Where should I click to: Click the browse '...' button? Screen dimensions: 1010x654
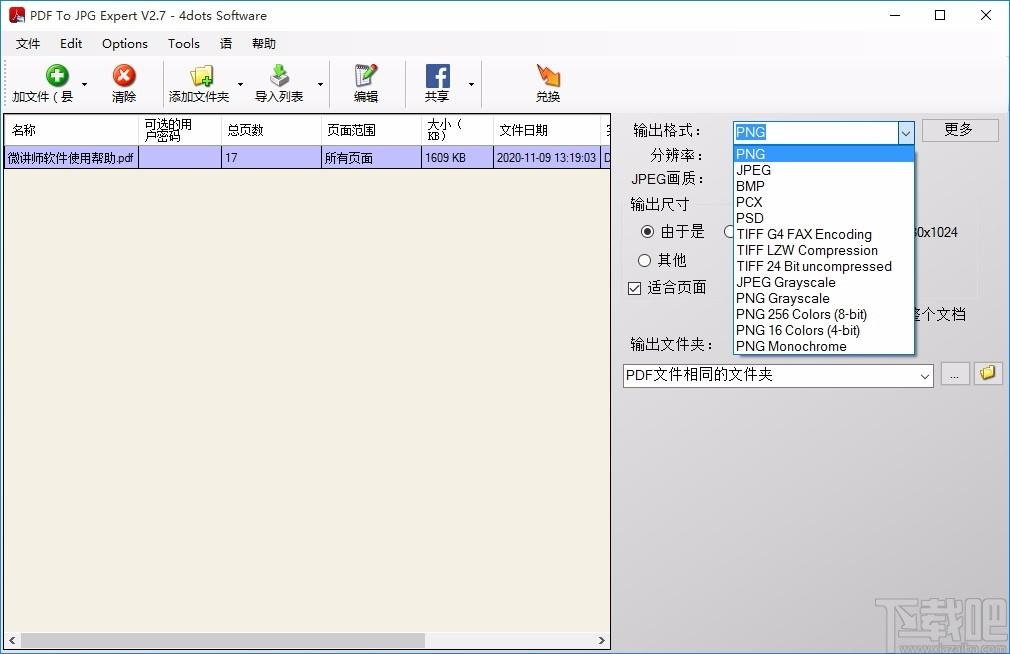coord(955,374)
